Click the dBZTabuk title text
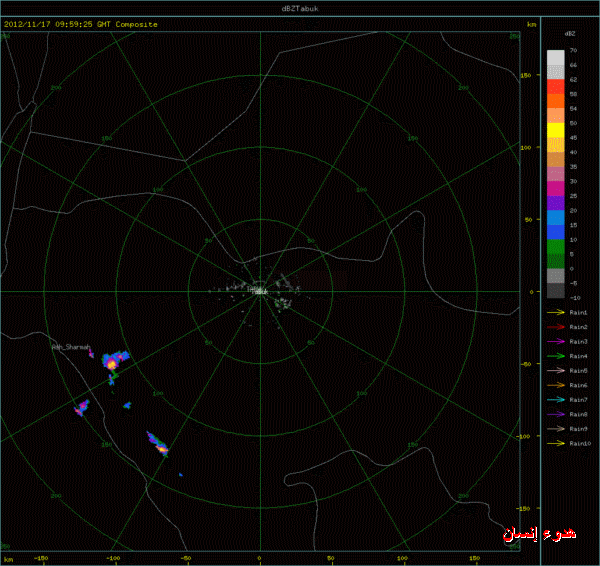600x566 pixels. point(300,8)
